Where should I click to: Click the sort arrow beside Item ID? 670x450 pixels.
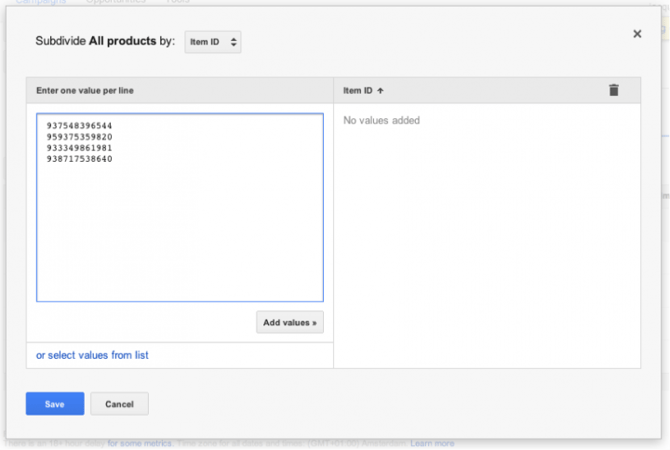[381, 91]
